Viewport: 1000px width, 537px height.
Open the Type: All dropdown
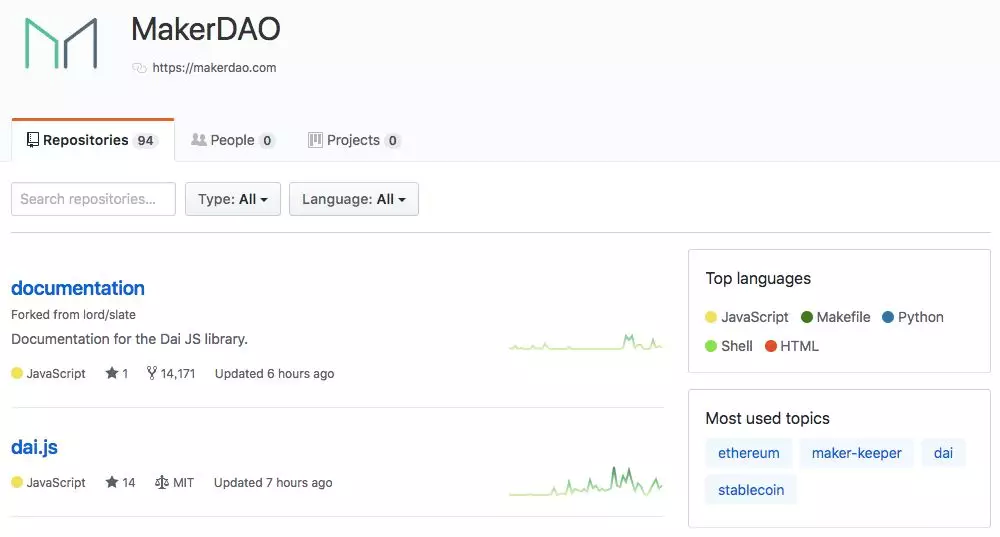(x=233, y=199)
